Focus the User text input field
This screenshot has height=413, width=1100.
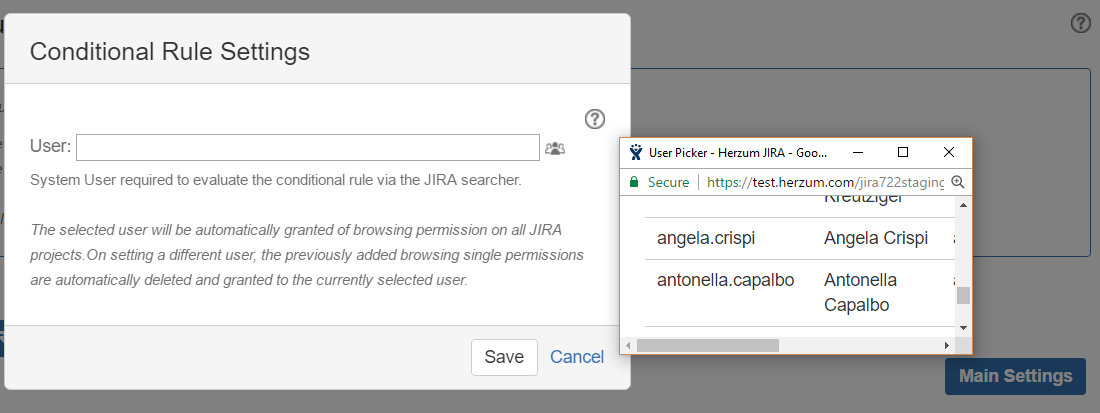308,147
